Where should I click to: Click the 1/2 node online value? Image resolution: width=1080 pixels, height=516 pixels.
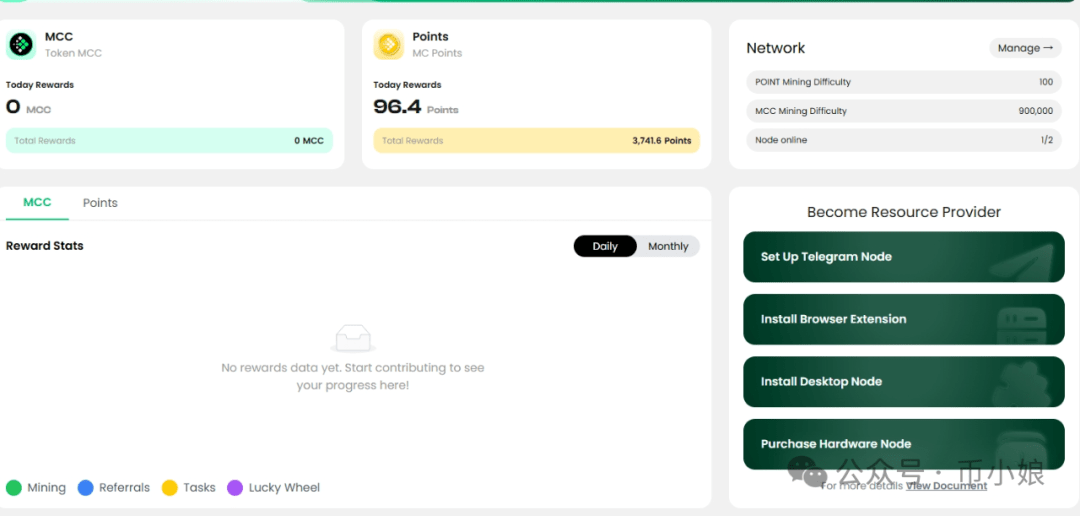(1047, 140)
